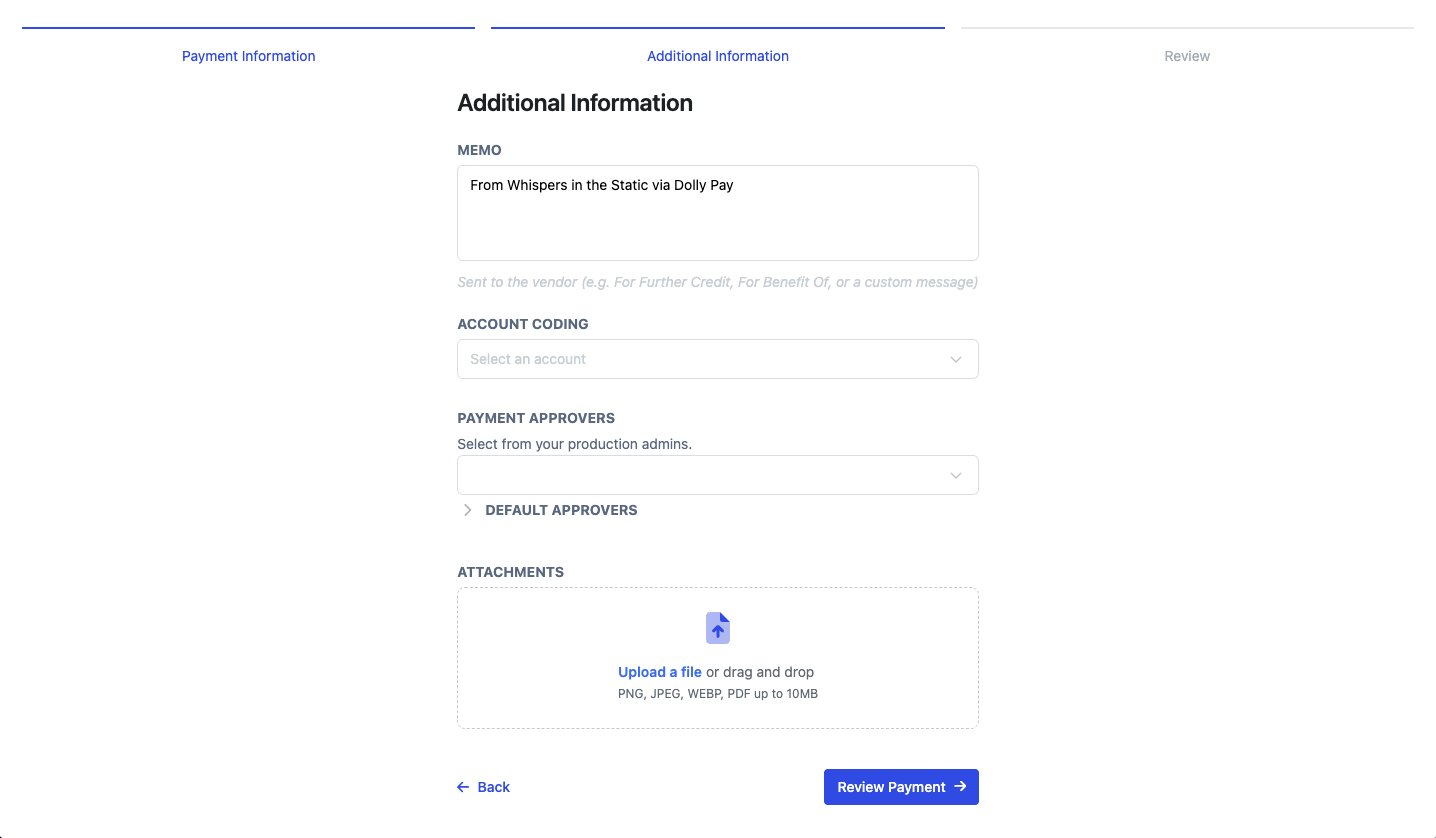Select the Additional Information step tab
Viewport: 1436px width, 838px height.
pyautogui.click(x=717, y=56)
